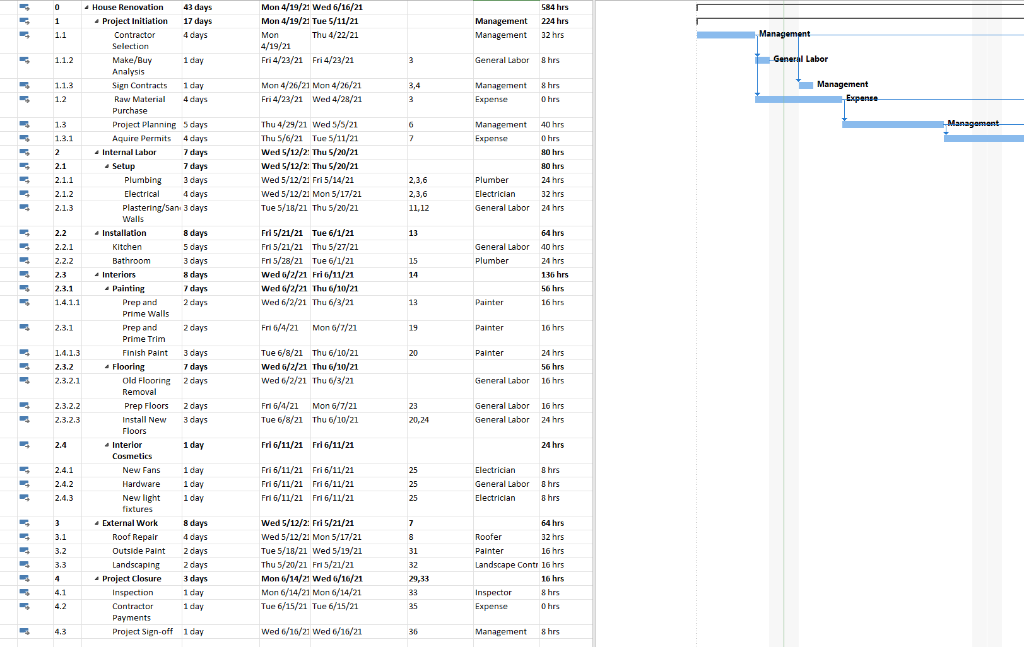Collapse the External Work summary task
The height and width of the screenshot is (647, 1024).
(x=97, y=523)
